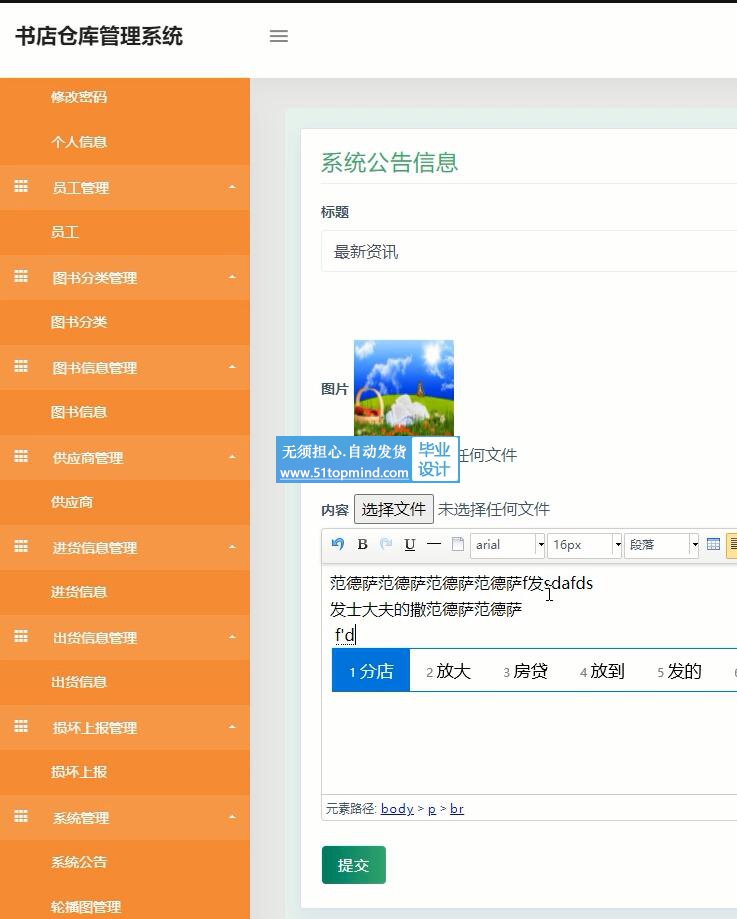This screenshot has height=919, width=737.
Task: Click grid icon beside 损坏上报管理
Action: [x=21, y=727]
